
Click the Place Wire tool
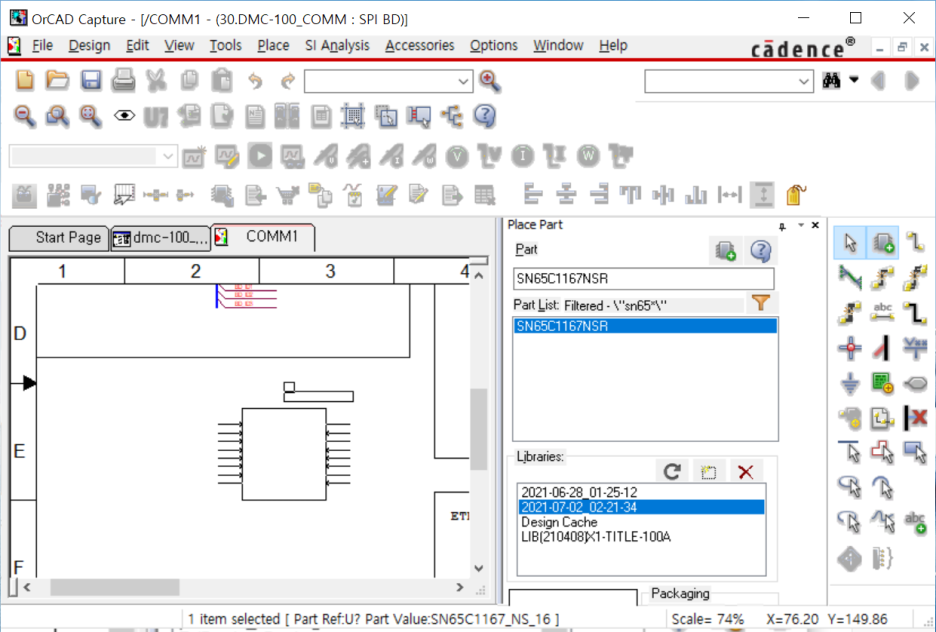(915, 242)
